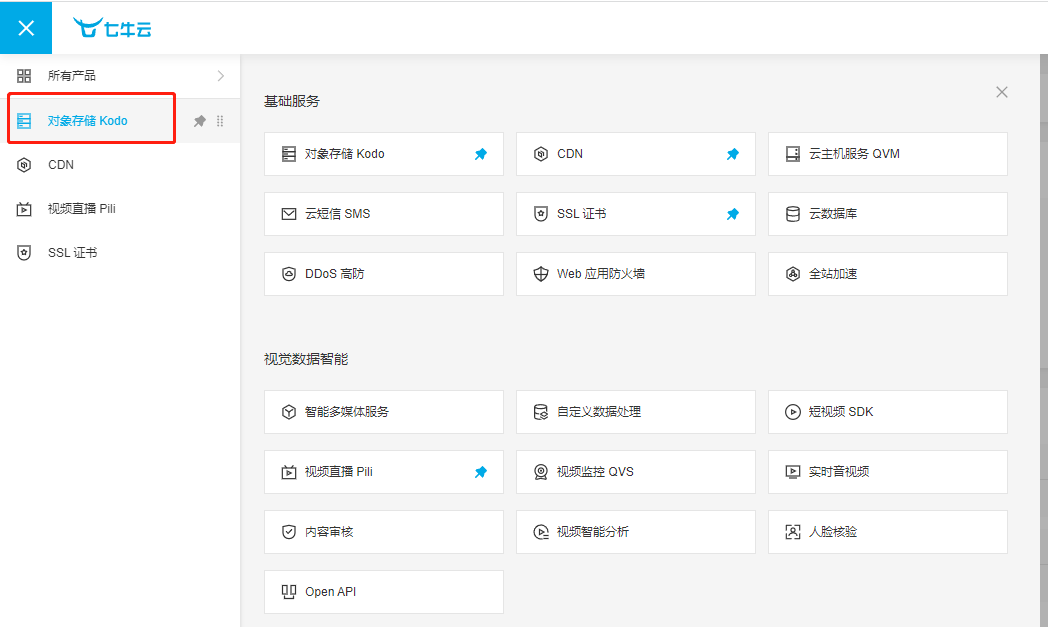Unpin 视频直播 Pili in the product grid
Viewport: 1048px width, 627px height.
point(480,472)
